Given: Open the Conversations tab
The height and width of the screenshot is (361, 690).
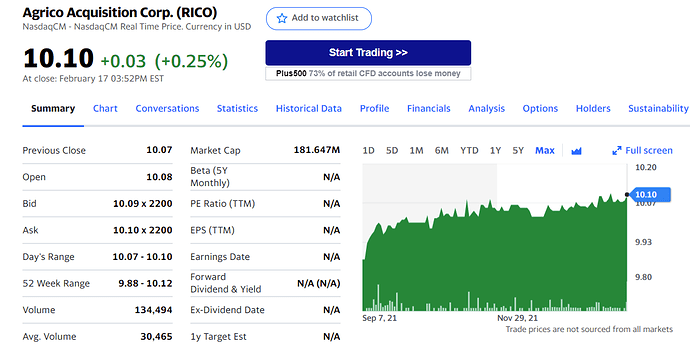Looking at the screenshot, I should click(167, 109).
